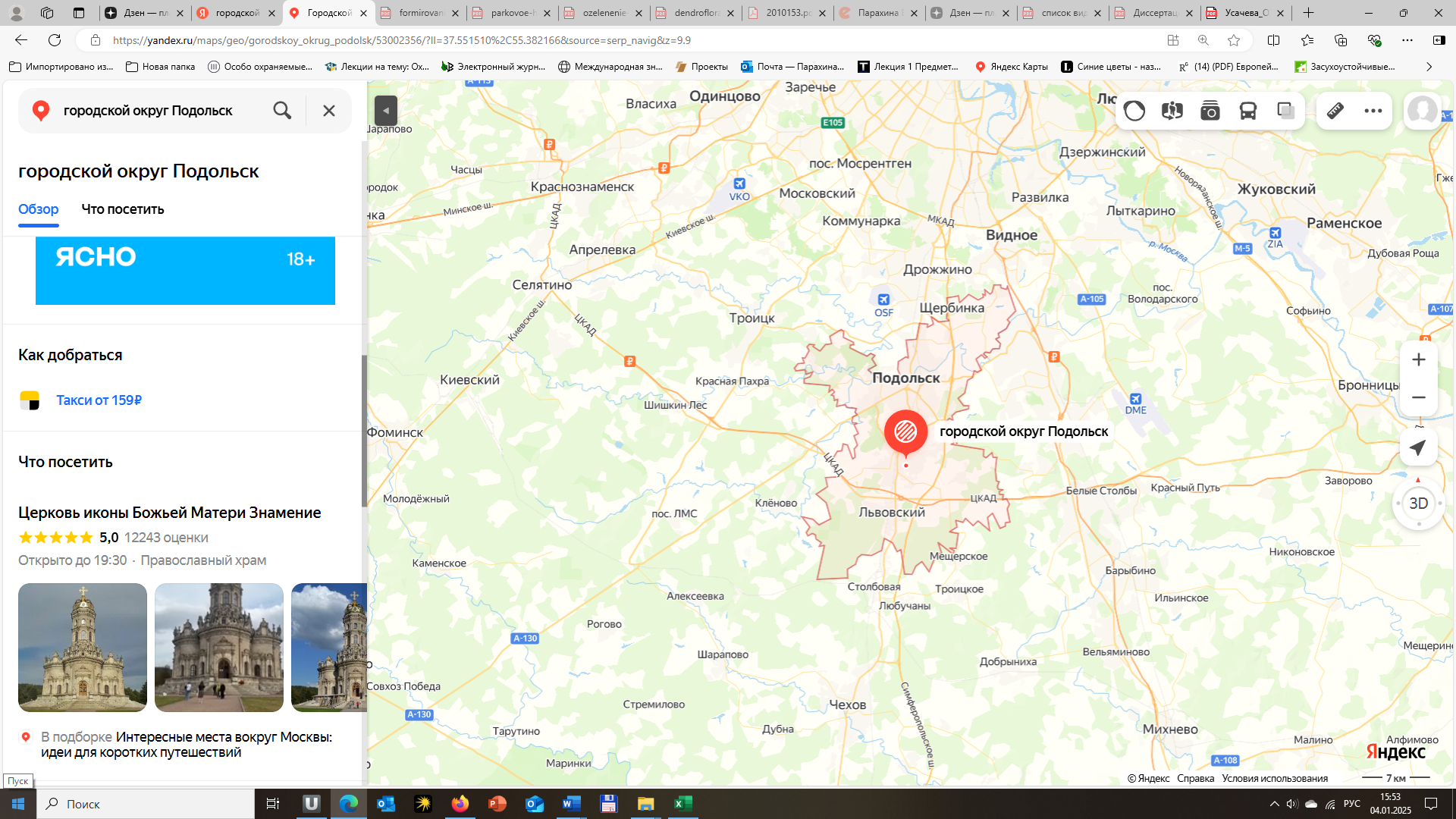Click the side panel scrollbar
The image size is (1456, 819).
pos(364,431)
